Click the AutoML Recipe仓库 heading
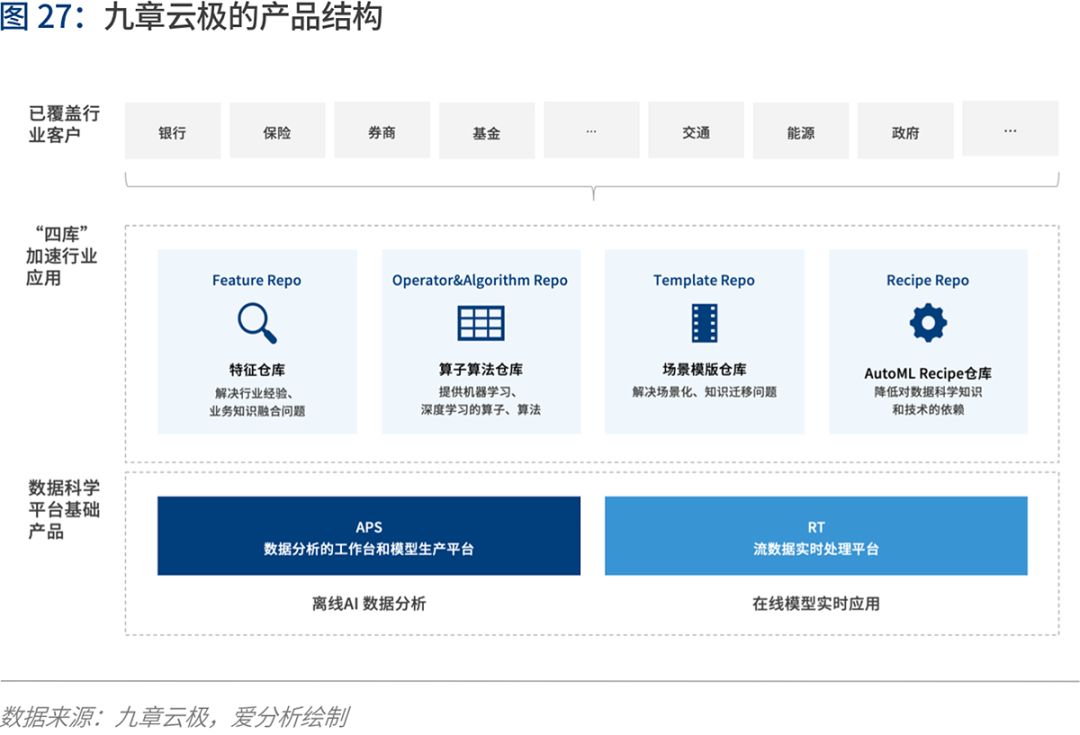 coord(928,373)
